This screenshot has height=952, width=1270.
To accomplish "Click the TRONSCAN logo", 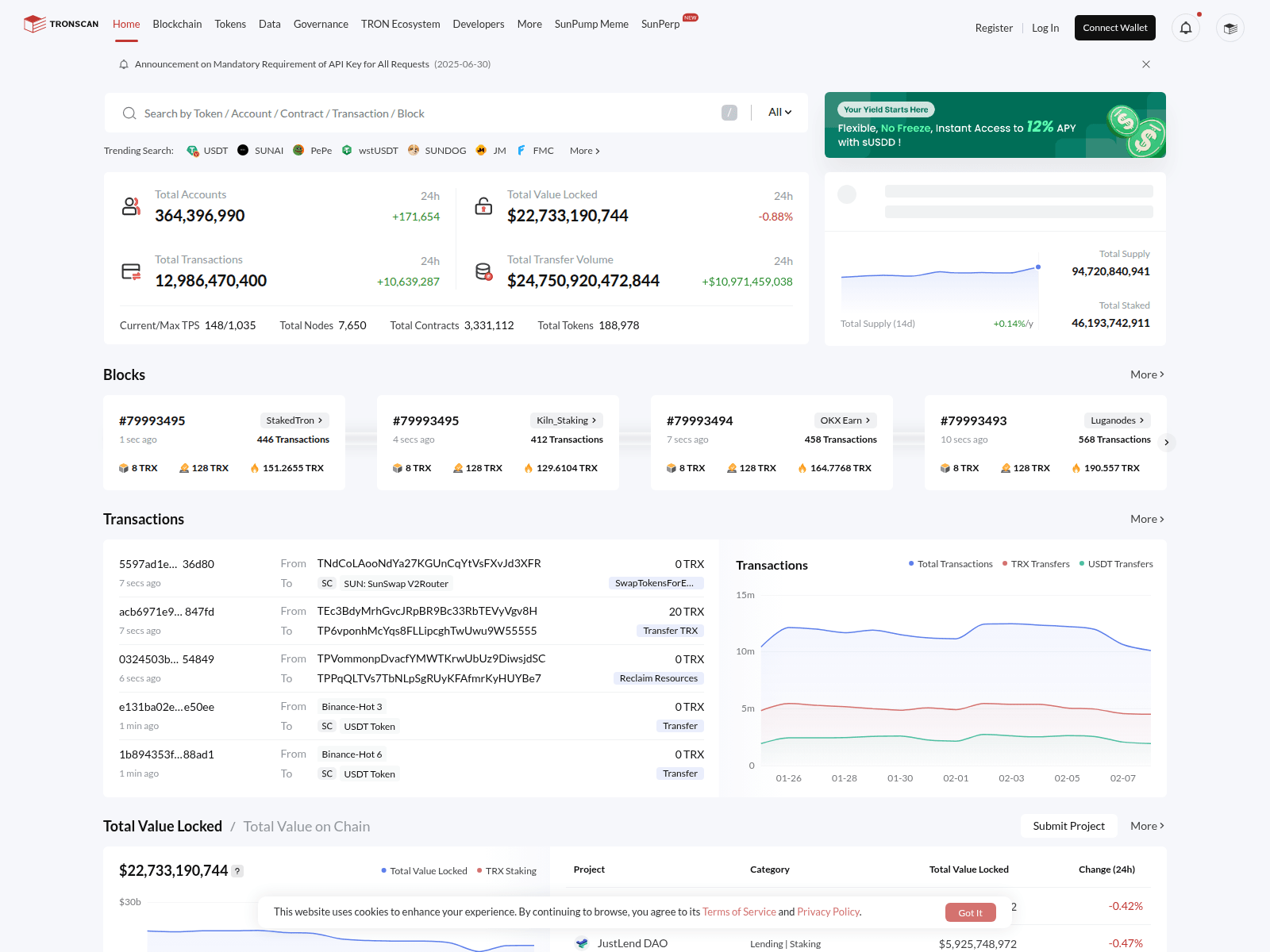I will pyautogui.click(x=61, y=24).
